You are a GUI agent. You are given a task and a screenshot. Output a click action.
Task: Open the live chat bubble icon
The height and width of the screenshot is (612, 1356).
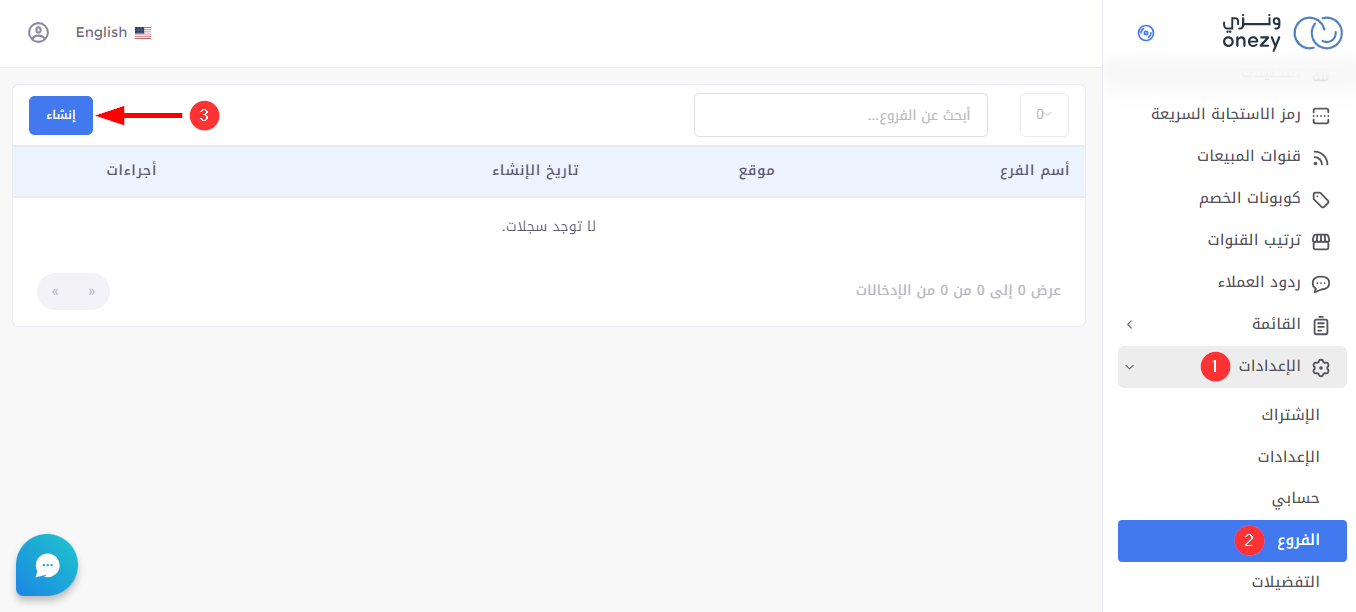(47, 565)
